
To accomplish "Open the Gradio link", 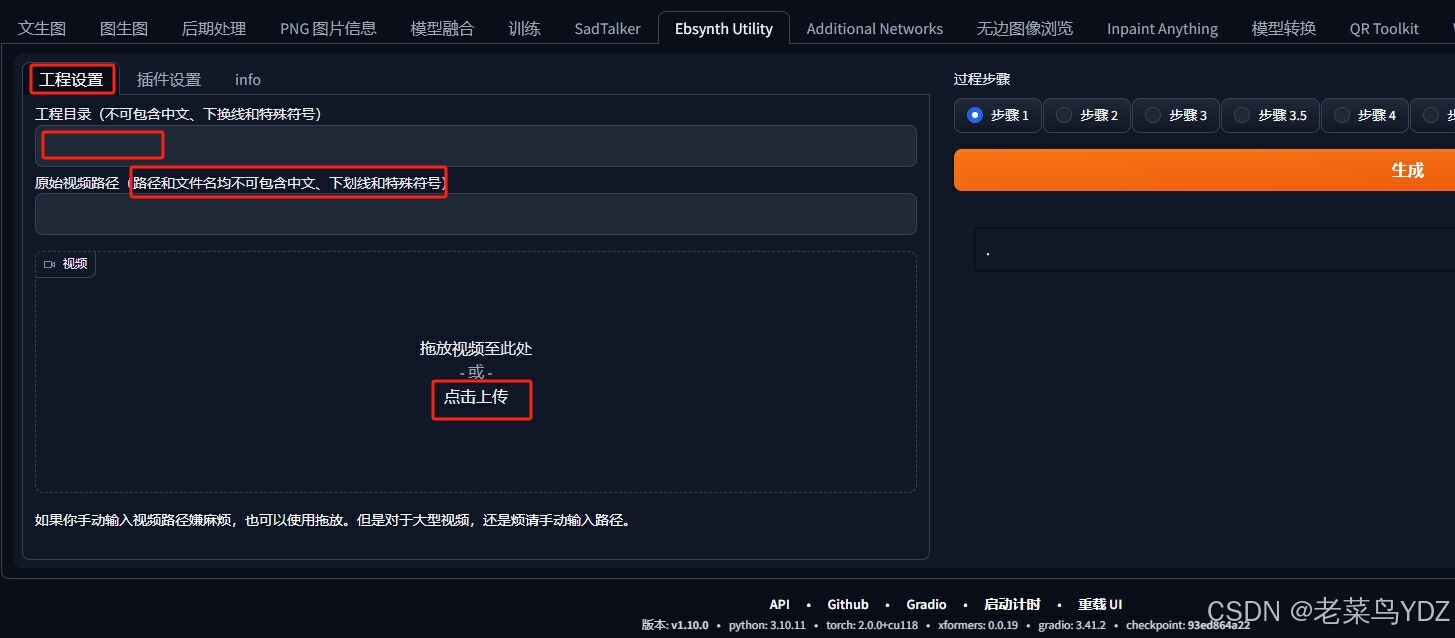I will [x=926, y=604].
